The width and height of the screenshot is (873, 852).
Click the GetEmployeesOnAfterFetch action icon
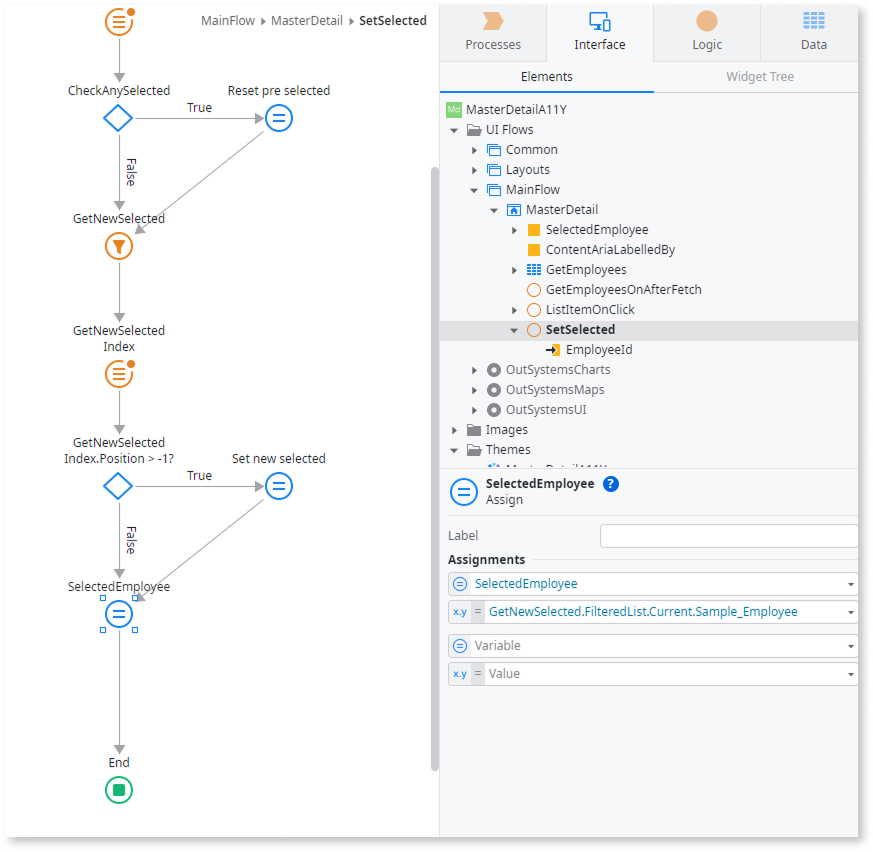tap(533, 290)
